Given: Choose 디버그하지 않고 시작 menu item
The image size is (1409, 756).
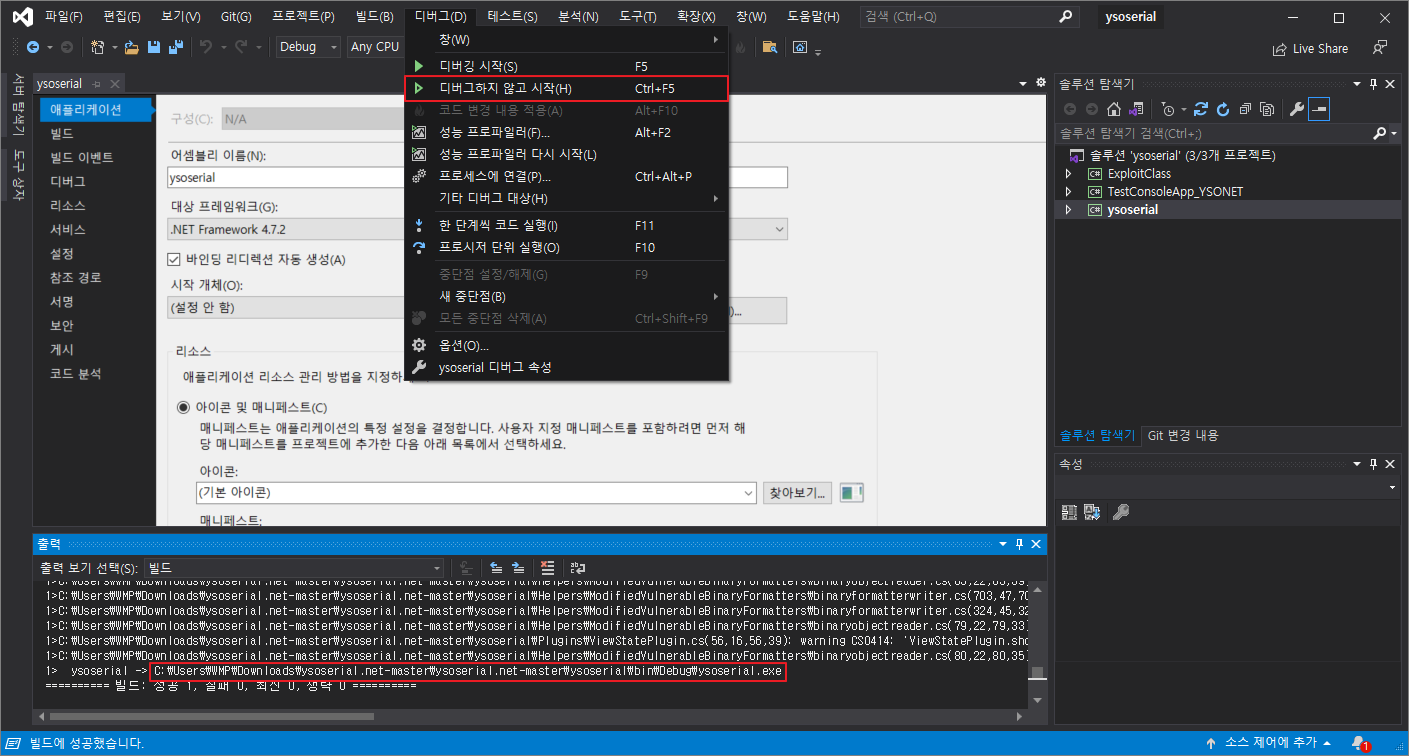Looking at the screenshot, I should click(x=567, y=89).
